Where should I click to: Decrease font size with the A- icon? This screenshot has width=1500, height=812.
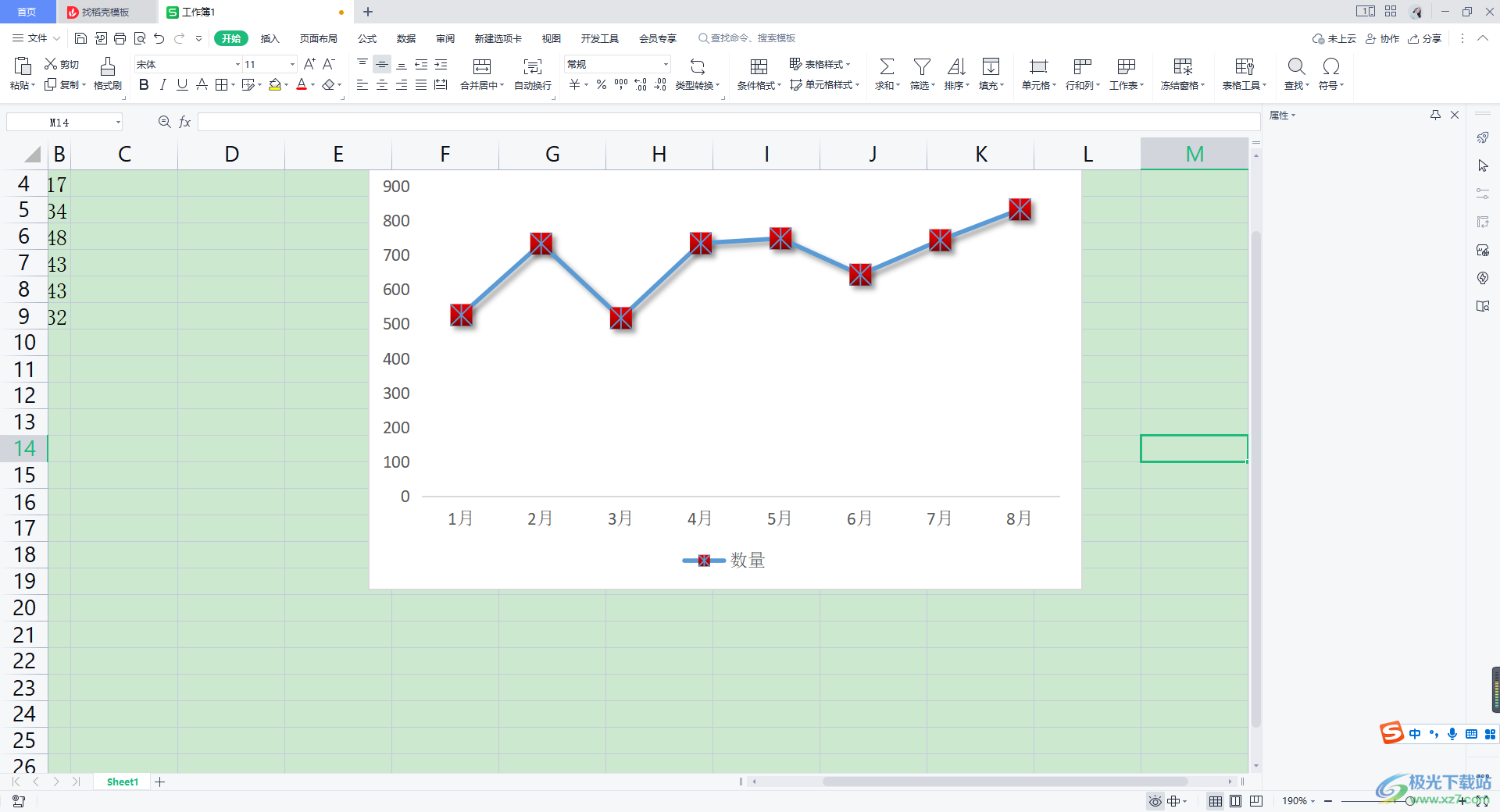(329, 64)
